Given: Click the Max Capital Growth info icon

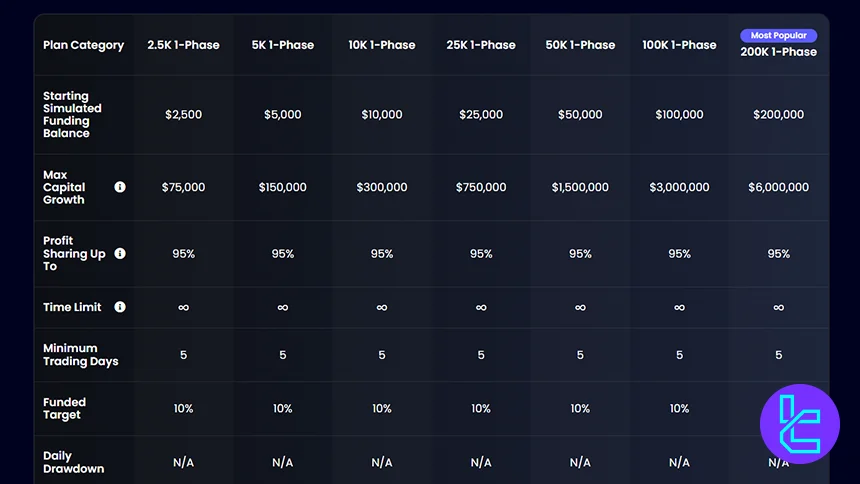Looking at the screenshot, I should tap(120, 187).
